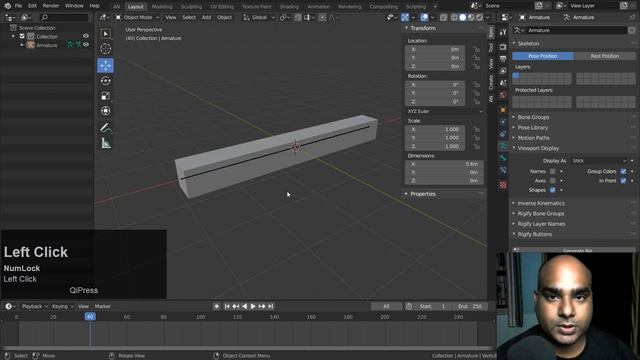Screen dimensions: 640x360
Task: Enable the Axes display checkbox
Action: [x=553, y=180]
